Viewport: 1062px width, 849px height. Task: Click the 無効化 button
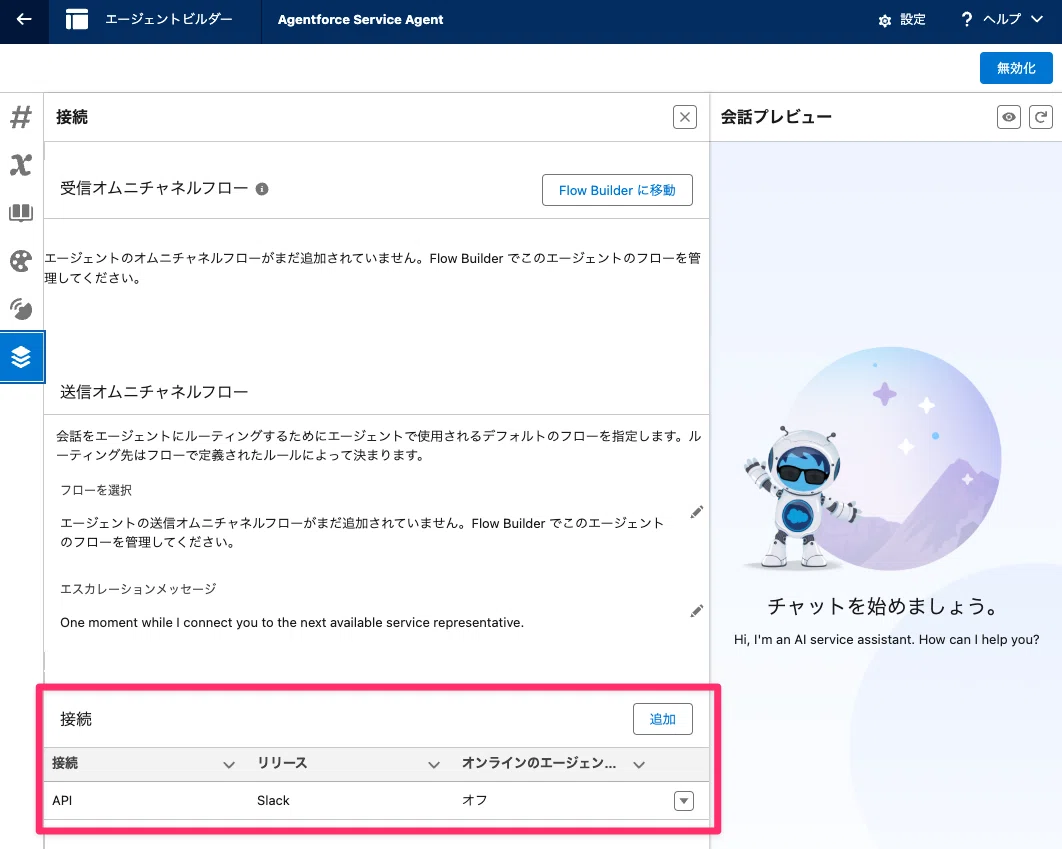(x=1016, y=68)
